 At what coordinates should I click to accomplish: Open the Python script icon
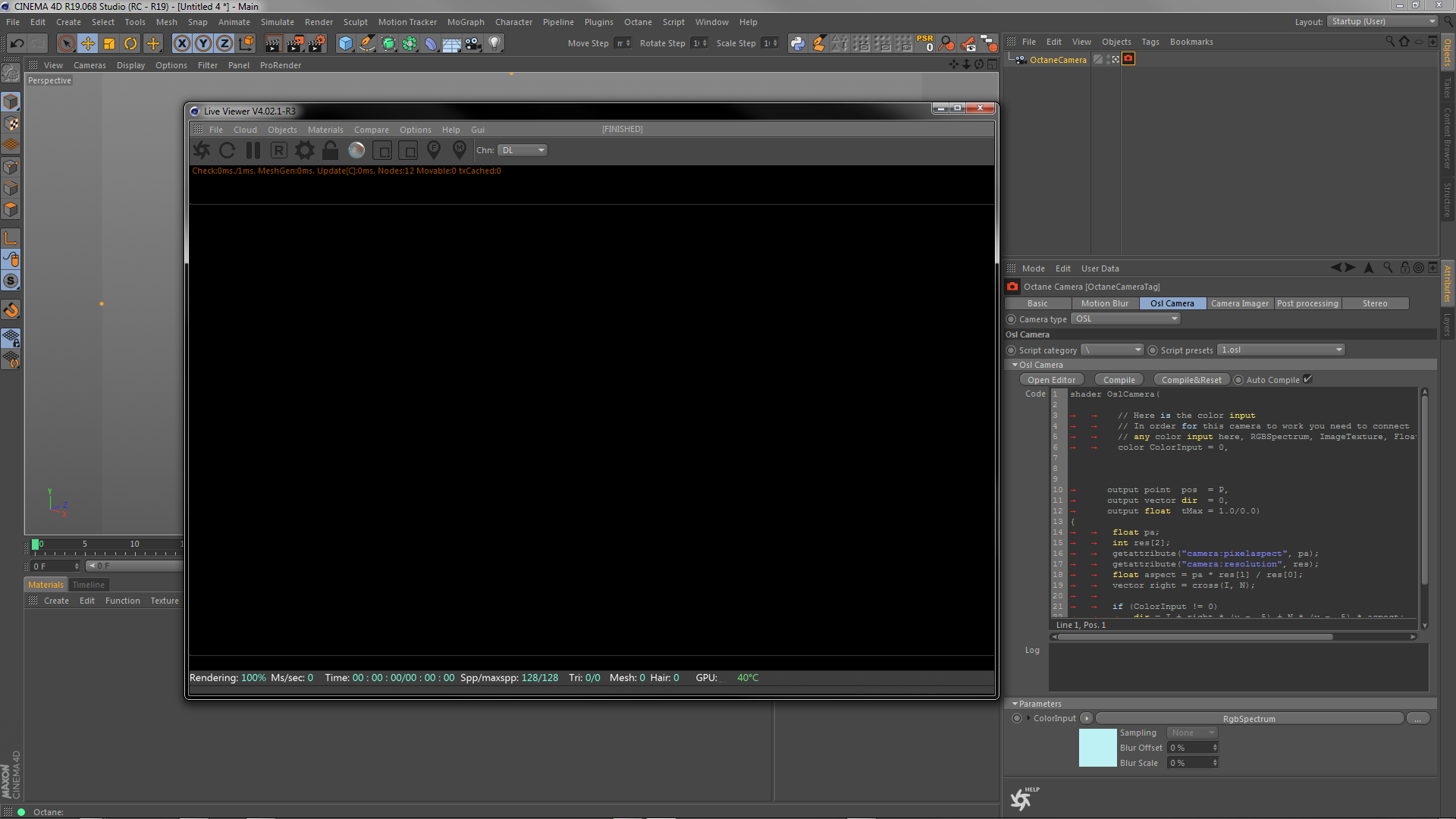[798, 43]
